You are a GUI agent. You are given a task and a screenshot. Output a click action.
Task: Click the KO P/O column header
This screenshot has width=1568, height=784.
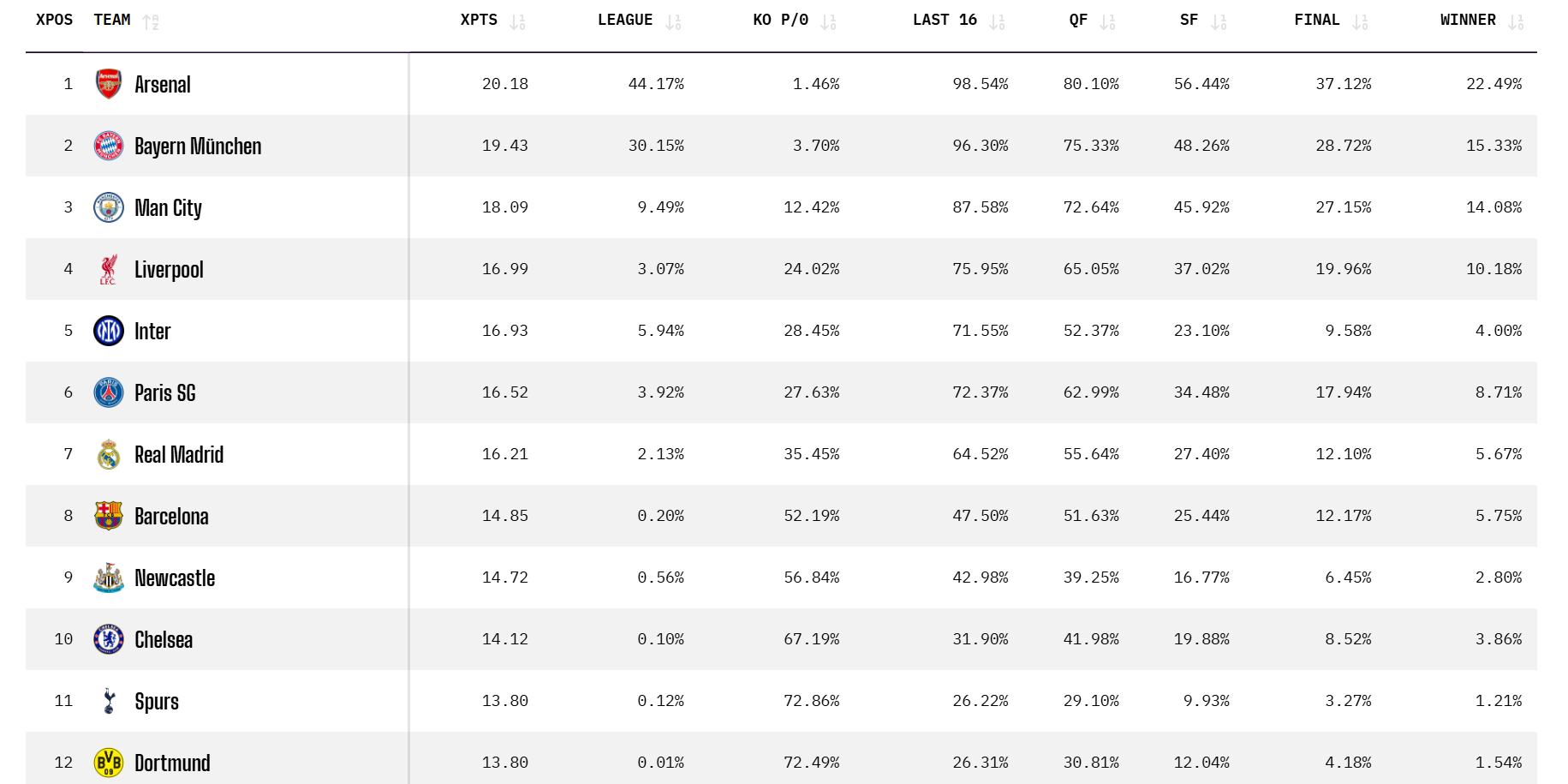780,20
